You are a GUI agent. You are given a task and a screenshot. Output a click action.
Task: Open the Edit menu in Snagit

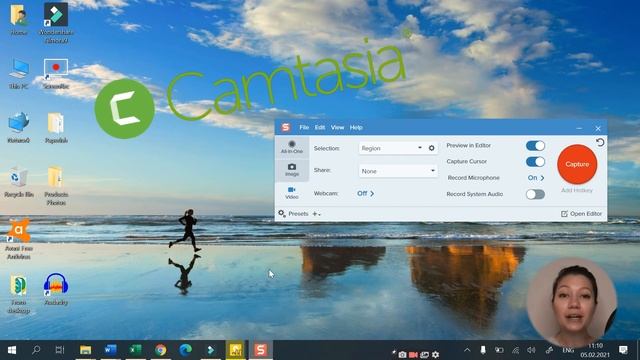320,127
